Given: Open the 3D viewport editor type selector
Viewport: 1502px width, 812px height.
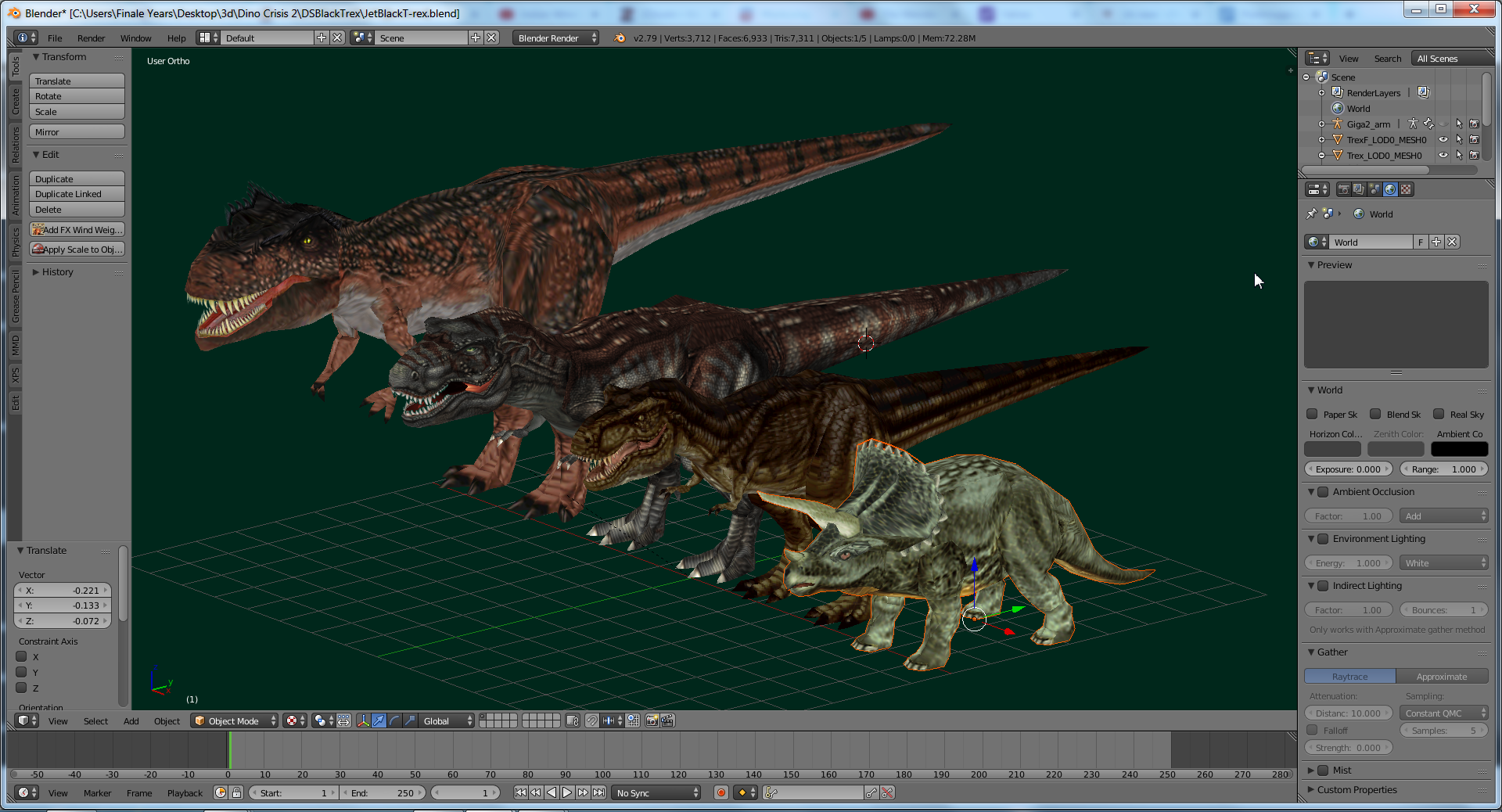Looking at the screenshot, I should [27, 720].
